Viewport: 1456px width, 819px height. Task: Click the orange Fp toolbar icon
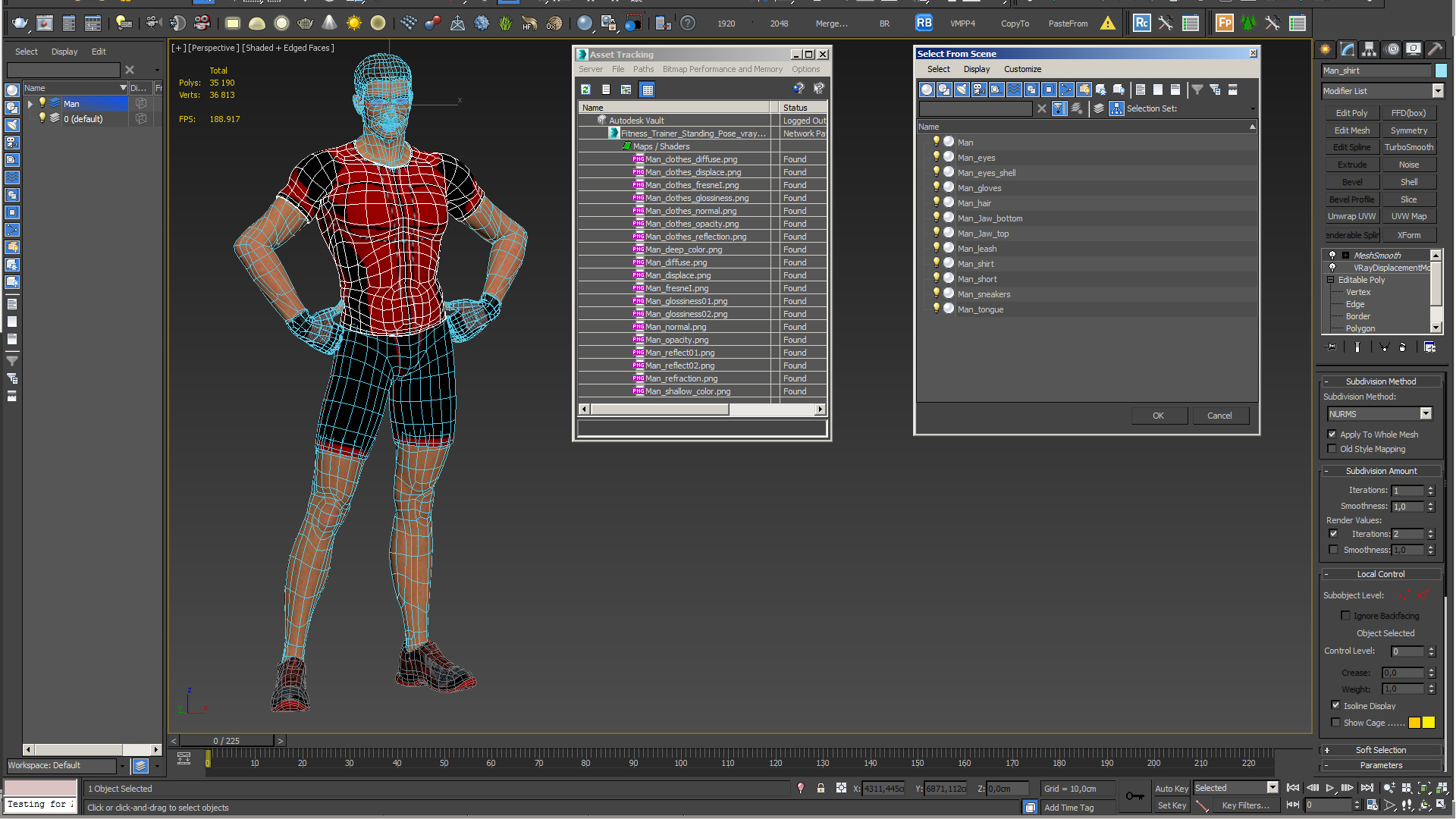pos(1225,24)
